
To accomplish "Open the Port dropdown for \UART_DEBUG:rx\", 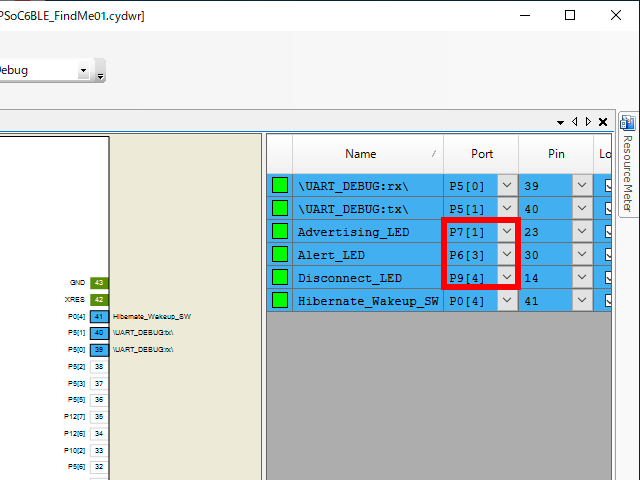I will click(x=507, y=185).
